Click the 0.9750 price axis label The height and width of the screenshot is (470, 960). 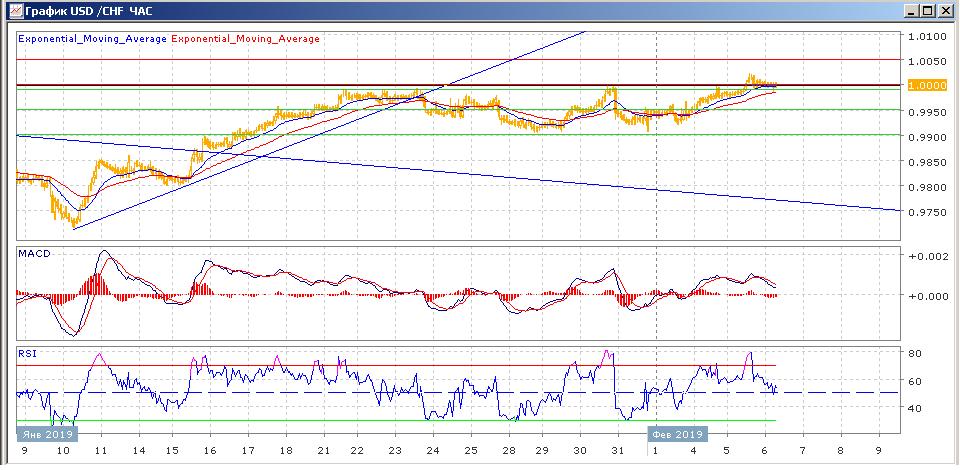(927, 212)
